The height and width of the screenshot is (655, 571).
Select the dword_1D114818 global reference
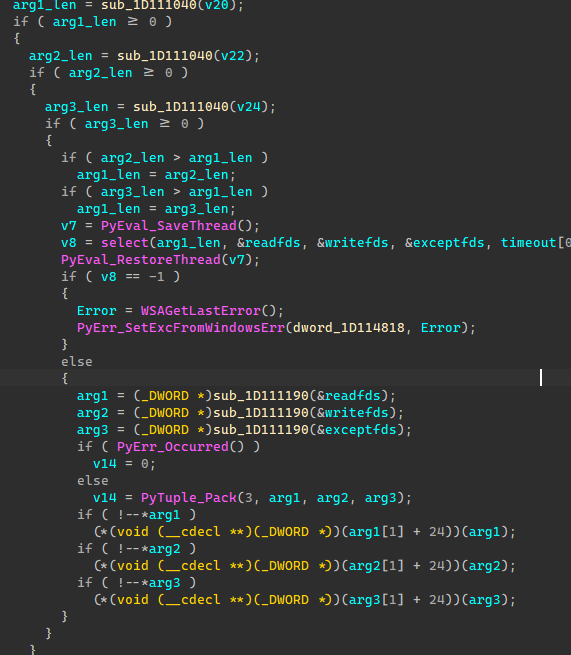(349, 328)
